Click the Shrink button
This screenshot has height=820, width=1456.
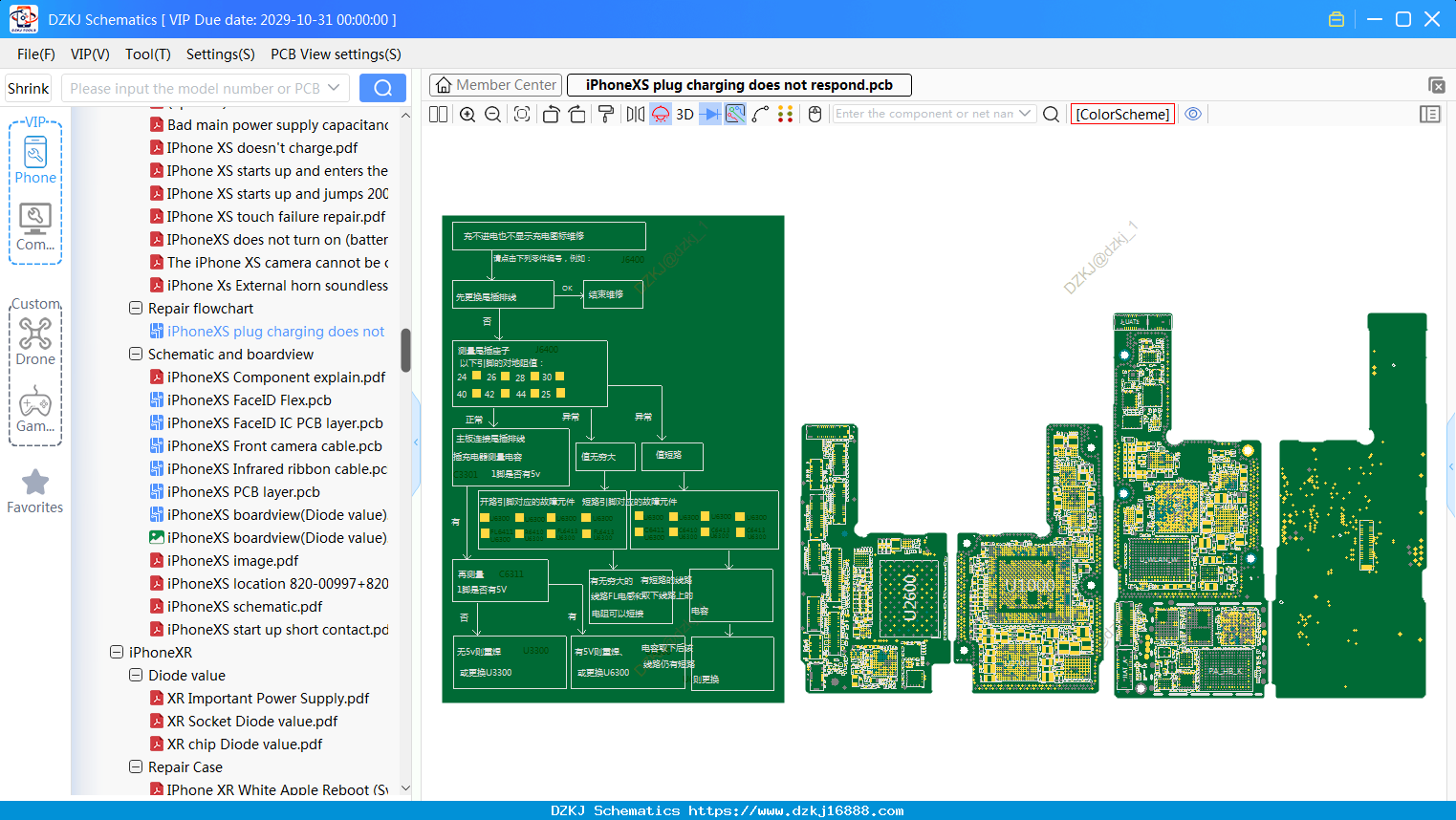[29, 88]
